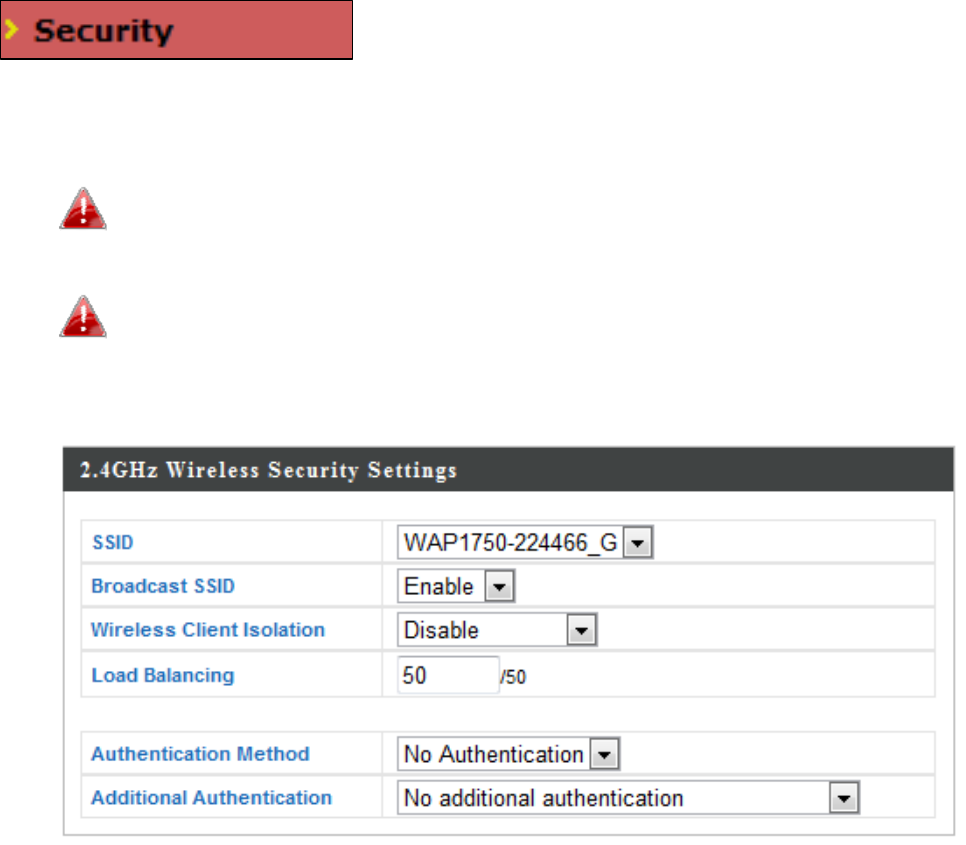This screenshot has height=845, width=966.
Task: Expand the No additional authentication dropdown
Action: point(615,799)
